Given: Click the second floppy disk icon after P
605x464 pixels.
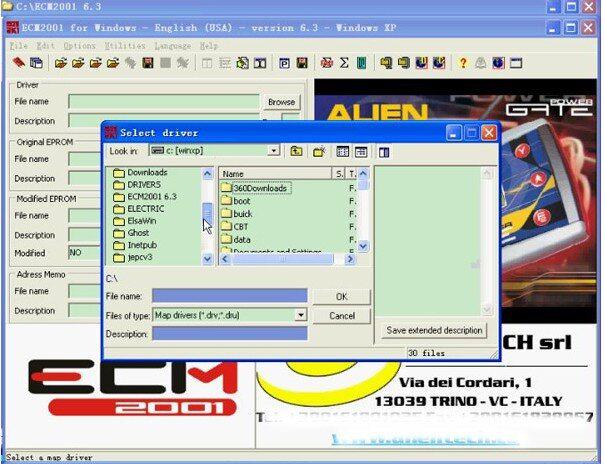Looking at the screenshot, I should coord(302,63).
